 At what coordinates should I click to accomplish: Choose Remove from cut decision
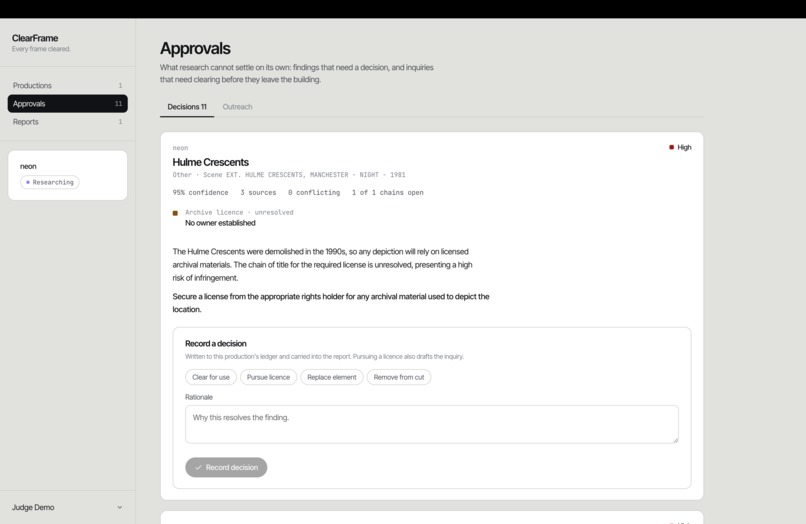pos(399,377)
